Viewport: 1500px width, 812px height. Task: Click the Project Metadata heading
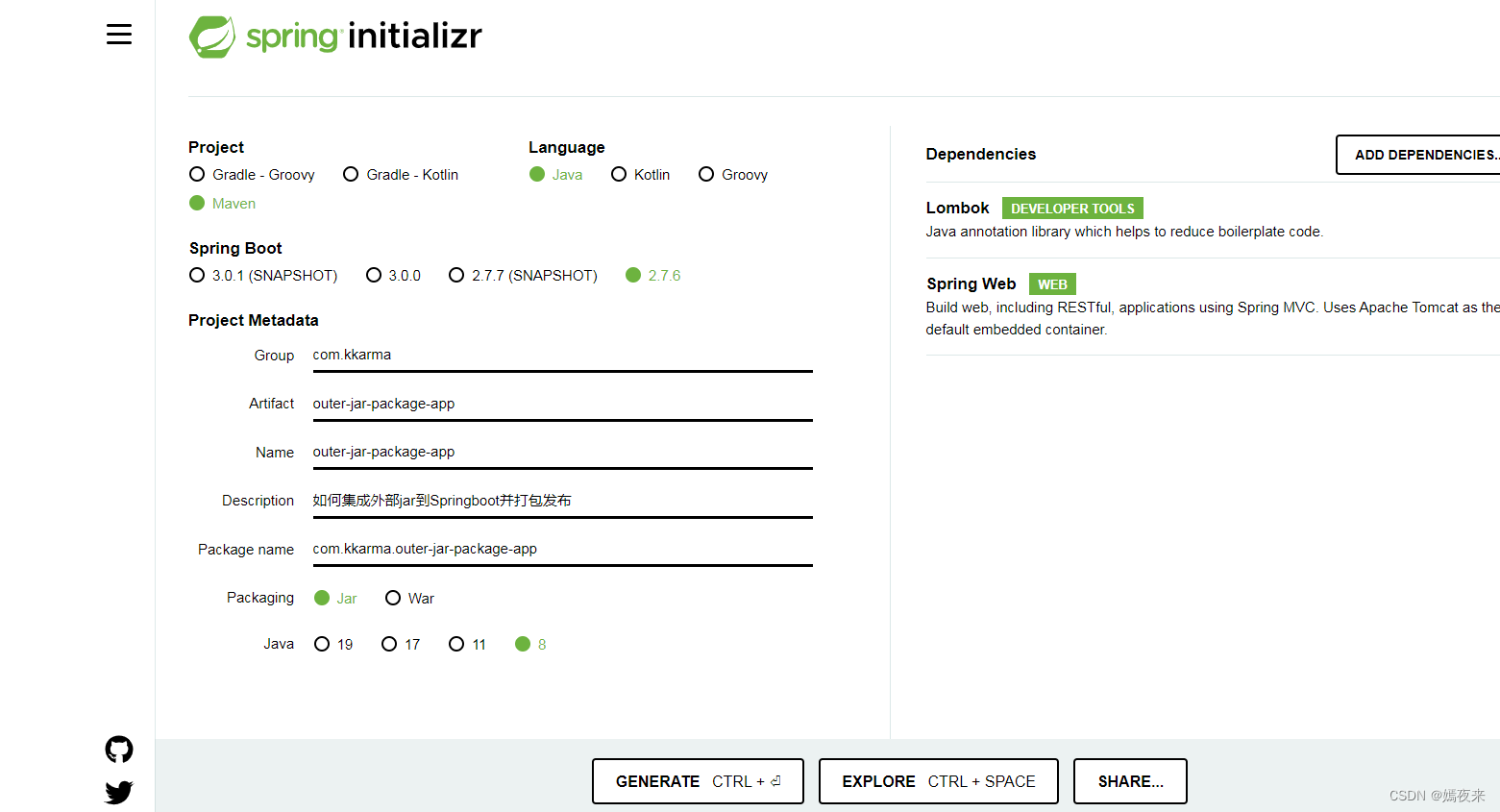click(x=254, y=321)
